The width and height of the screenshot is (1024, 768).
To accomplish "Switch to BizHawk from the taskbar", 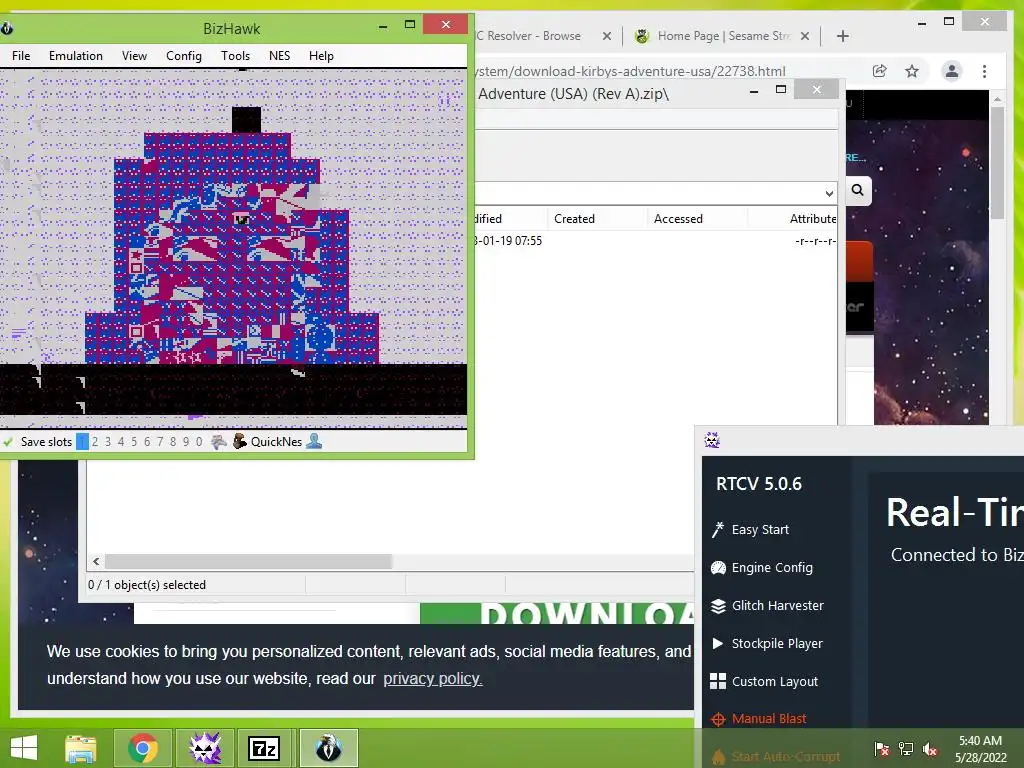I will click(328, 748).
